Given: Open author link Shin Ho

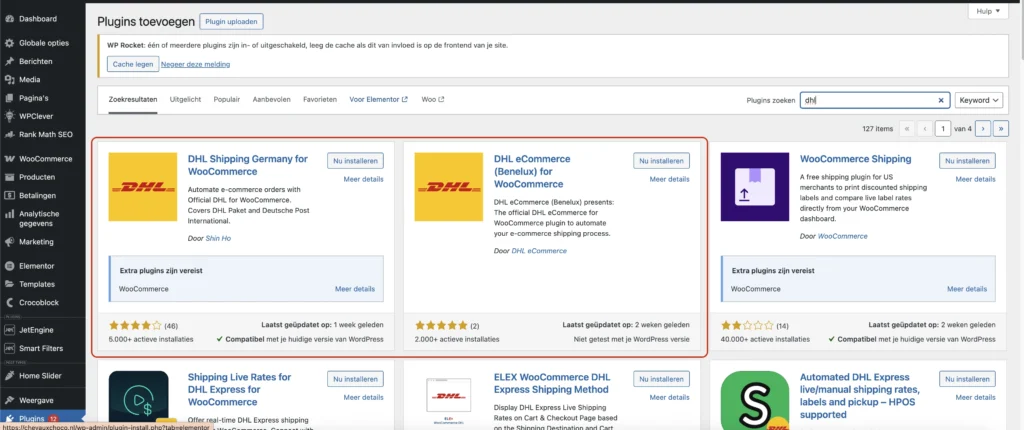Looking at the screenshot, I should click(x=218, y=239).
